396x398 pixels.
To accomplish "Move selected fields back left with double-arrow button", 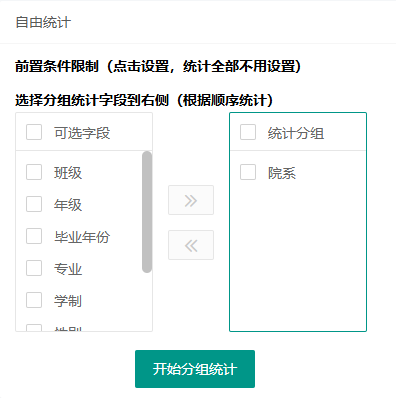I will point(191,245).
